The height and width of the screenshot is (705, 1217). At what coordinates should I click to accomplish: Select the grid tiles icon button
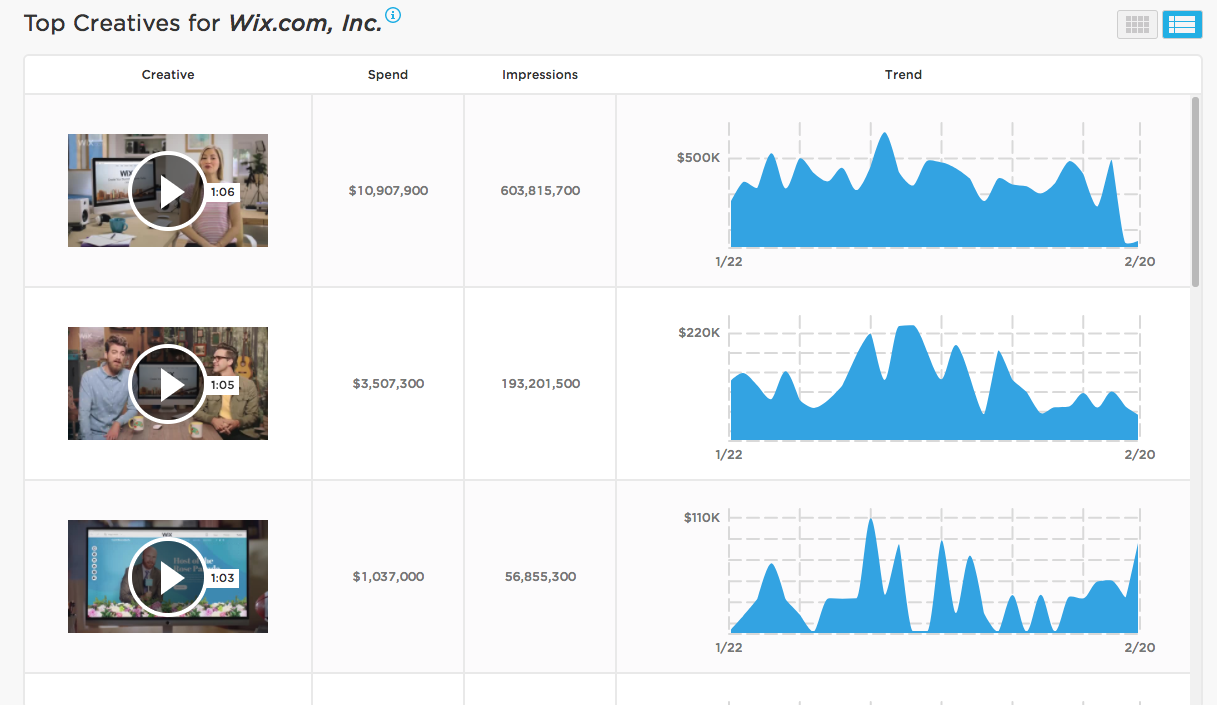pyautogui.click(x=1137, y=24)
